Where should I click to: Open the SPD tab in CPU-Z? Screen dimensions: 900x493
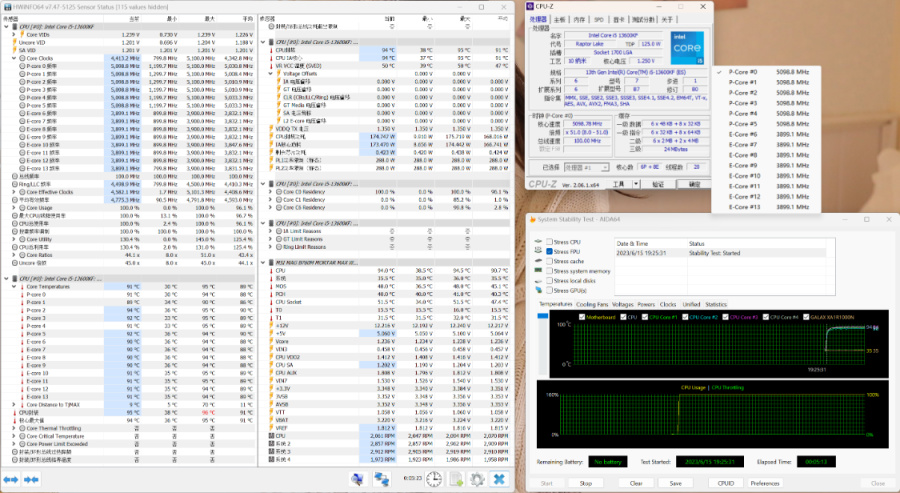pos(598,19)
